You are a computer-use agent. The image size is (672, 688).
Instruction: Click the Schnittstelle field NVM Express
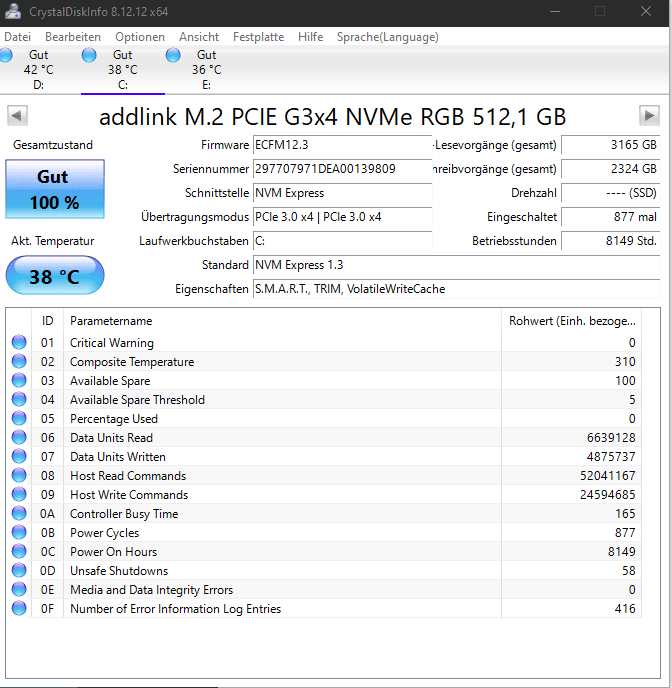tap(343, 193)
